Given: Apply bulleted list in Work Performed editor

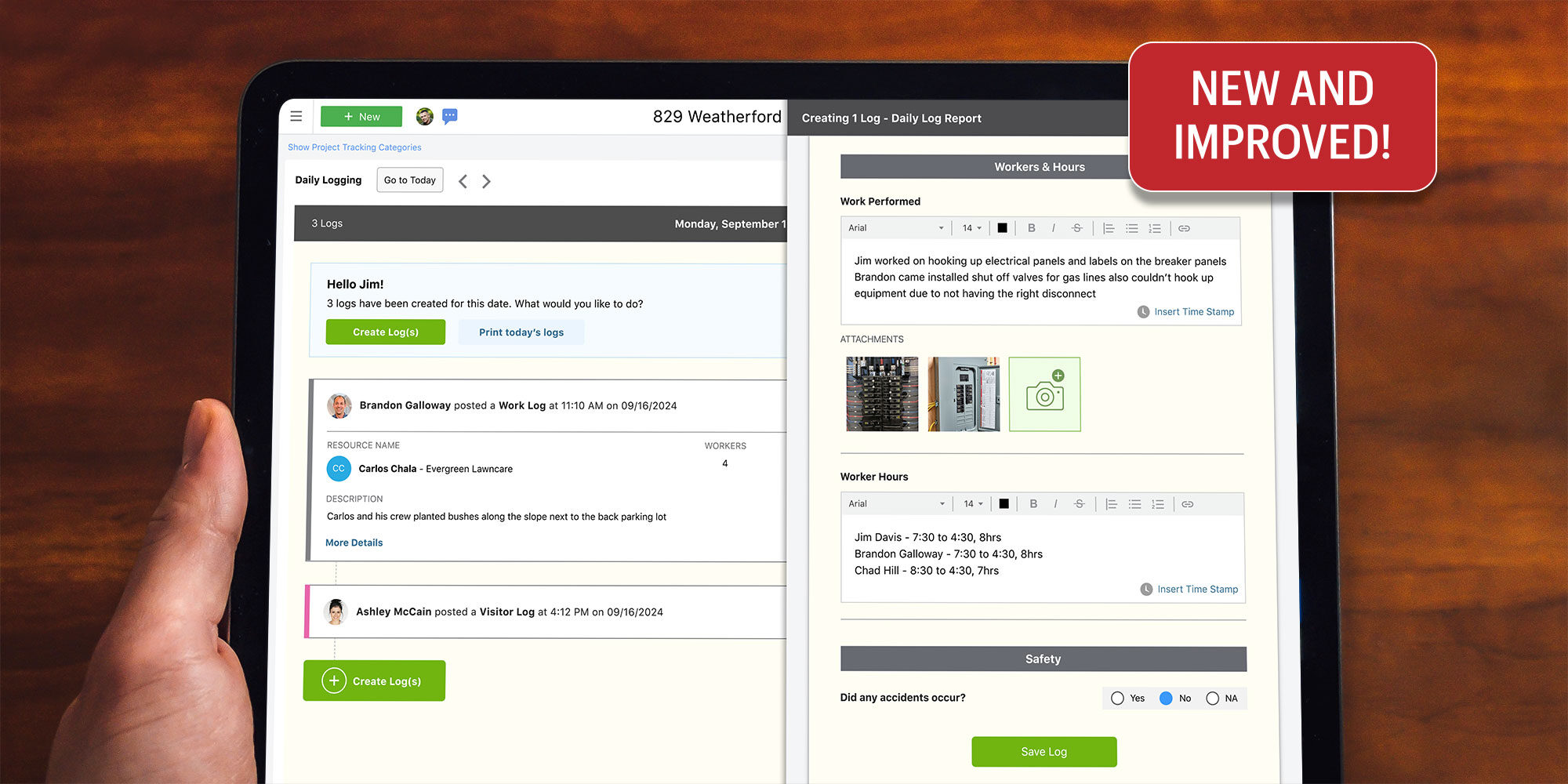Looking at the screenshot, I should click(x=1131, y=228).
